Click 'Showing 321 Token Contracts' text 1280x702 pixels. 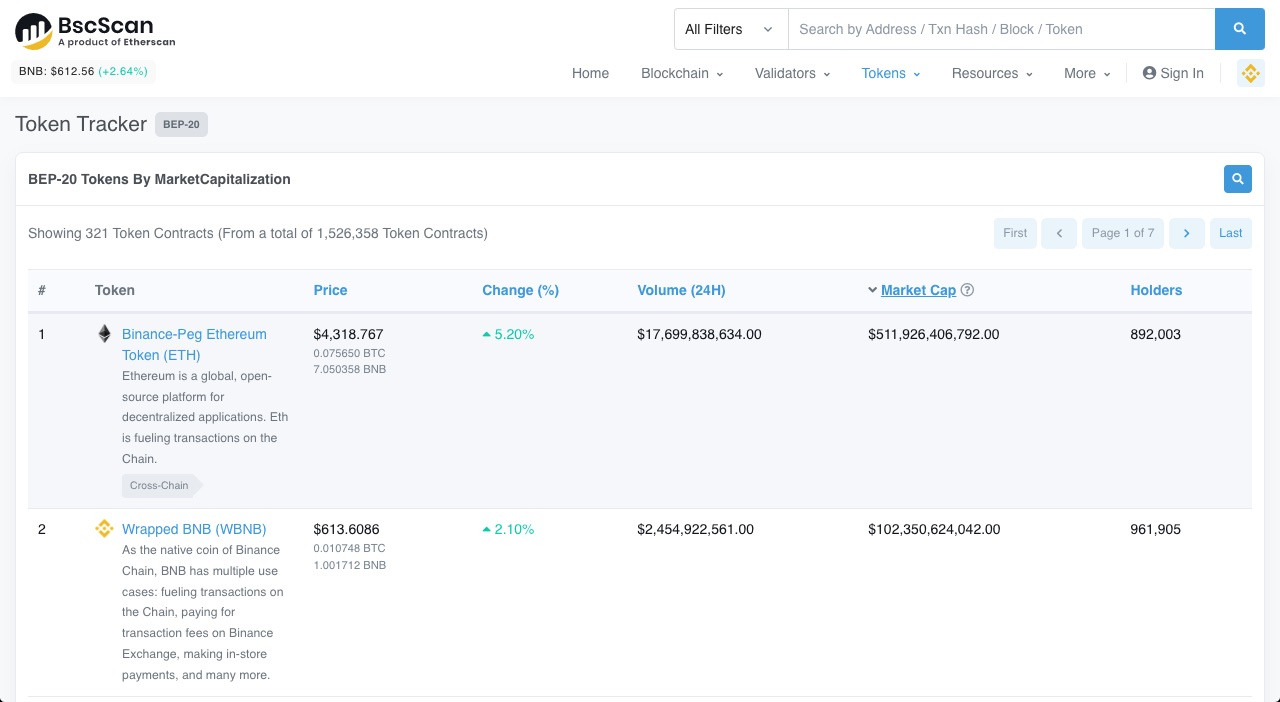coord(258,233)
